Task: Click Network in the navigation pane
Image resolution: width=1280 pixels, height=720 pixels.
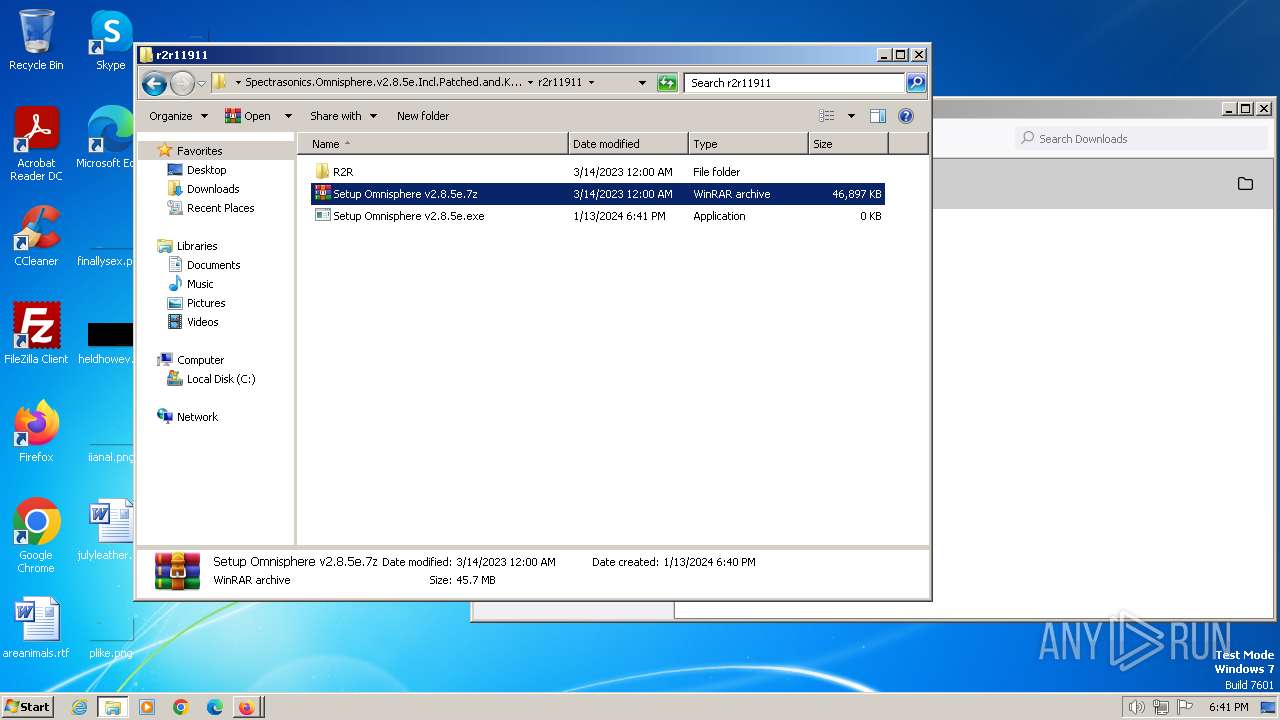Action: point(197,417)
